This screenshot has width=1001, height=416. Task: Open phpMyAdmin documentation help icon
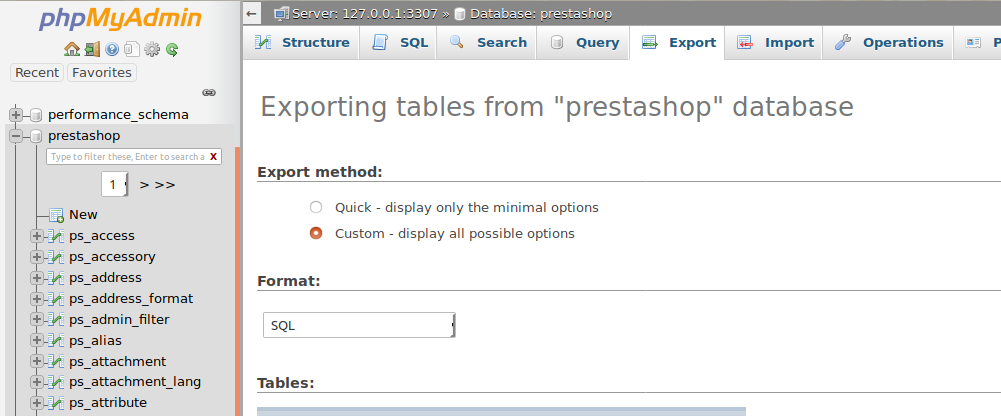pyautogui.click(x=112, y=49)
